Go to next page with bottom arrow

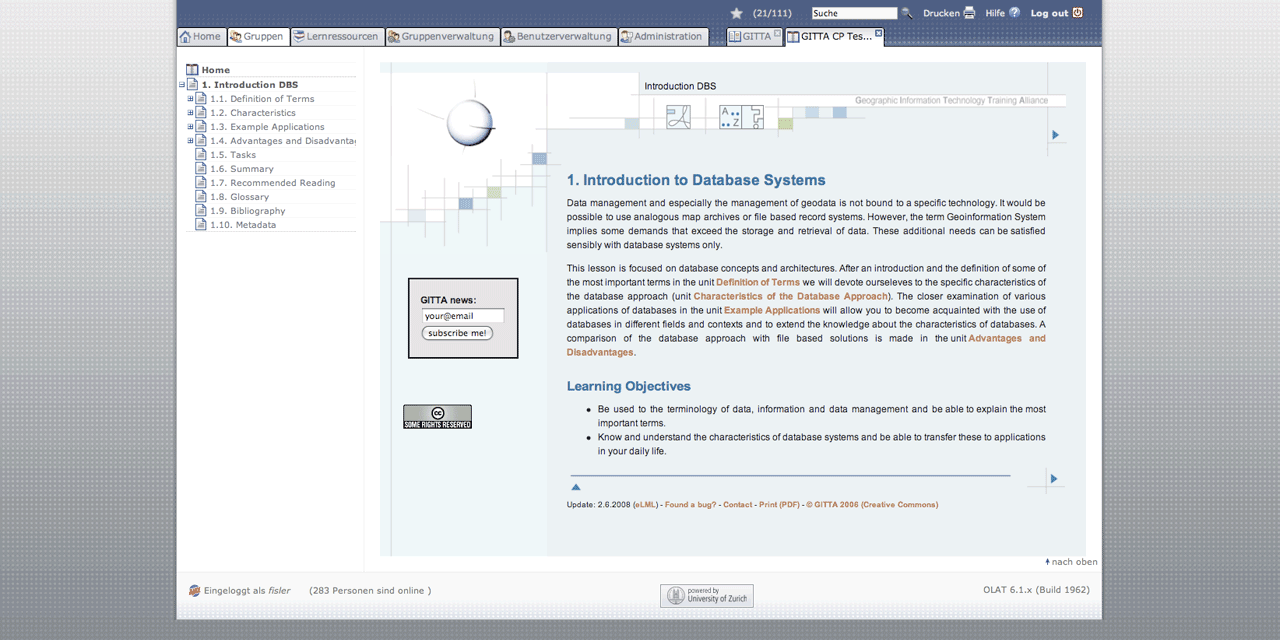point(1054,479)
